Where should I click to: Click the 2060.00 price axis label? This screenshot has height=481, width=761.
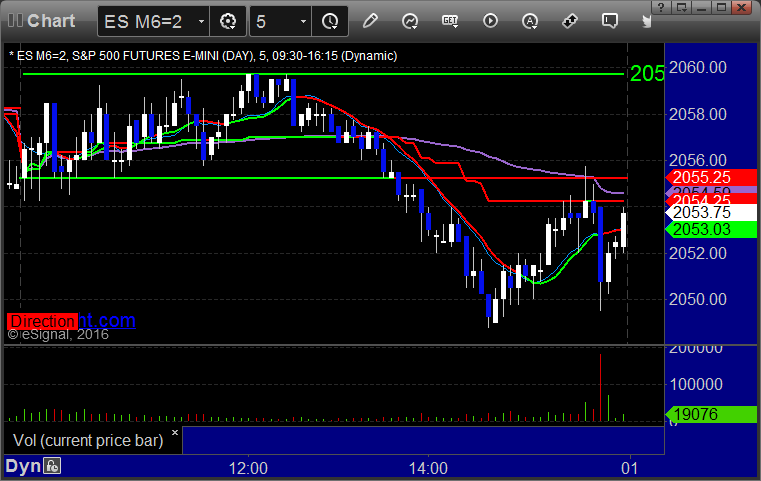pos(698,67)
